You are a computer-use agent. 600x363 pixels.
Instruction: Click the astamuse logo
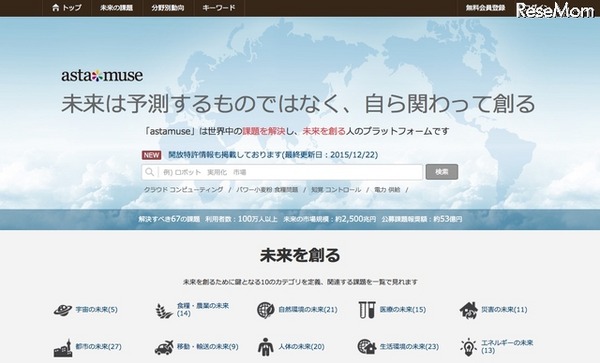point(102,75)
